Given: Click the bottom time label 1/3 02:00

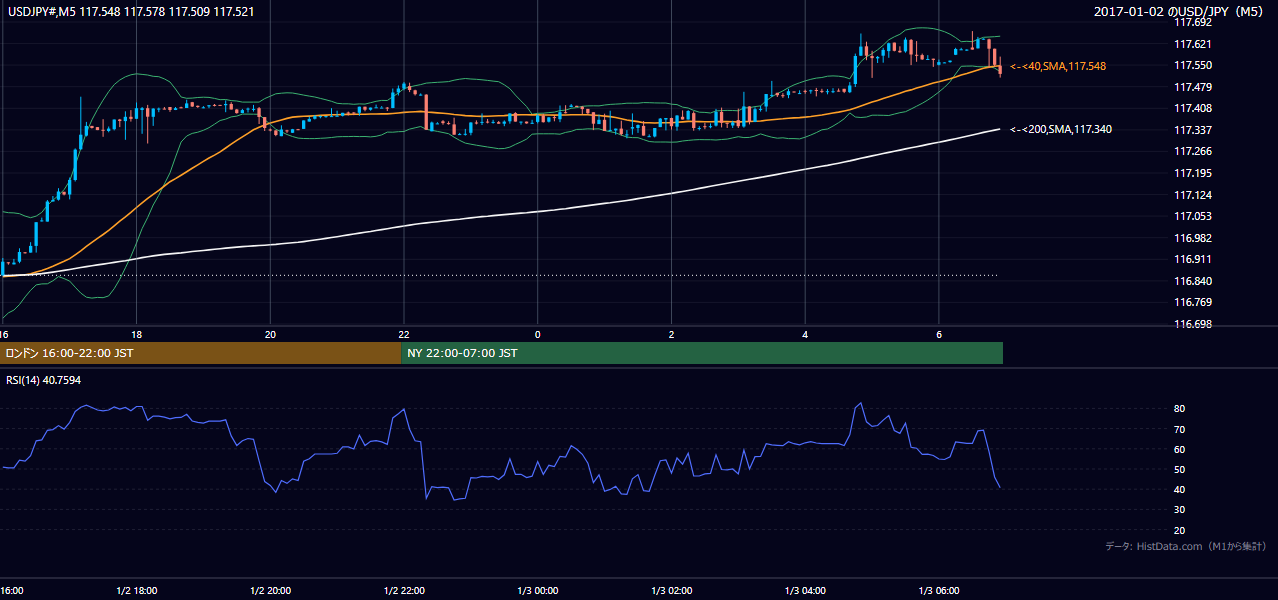Looking at the screenshot, I should coord(672,591).
